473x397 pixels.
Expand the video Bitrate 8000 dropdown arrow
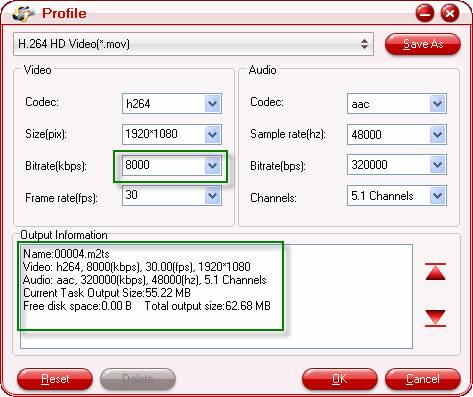213,165
